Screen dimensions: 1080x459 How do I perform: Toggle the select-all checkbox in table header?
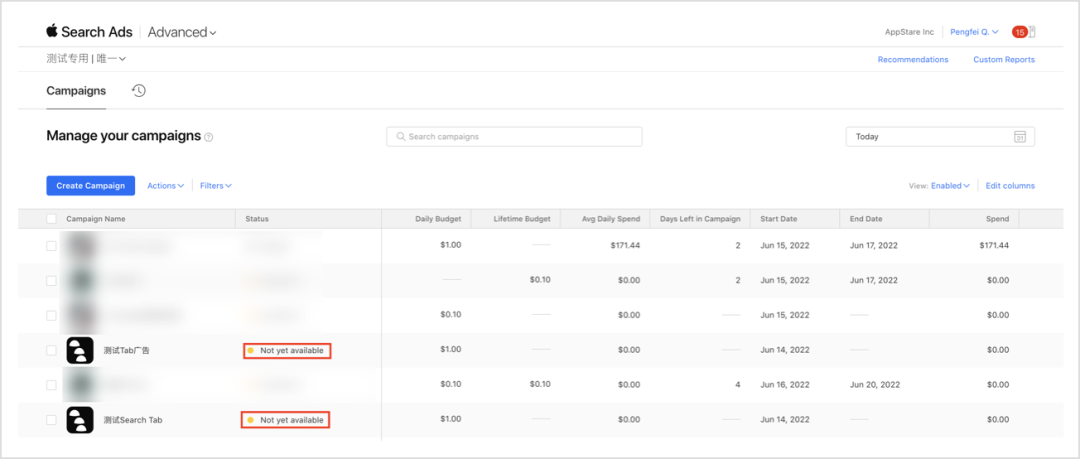click(x=52, y=219)
